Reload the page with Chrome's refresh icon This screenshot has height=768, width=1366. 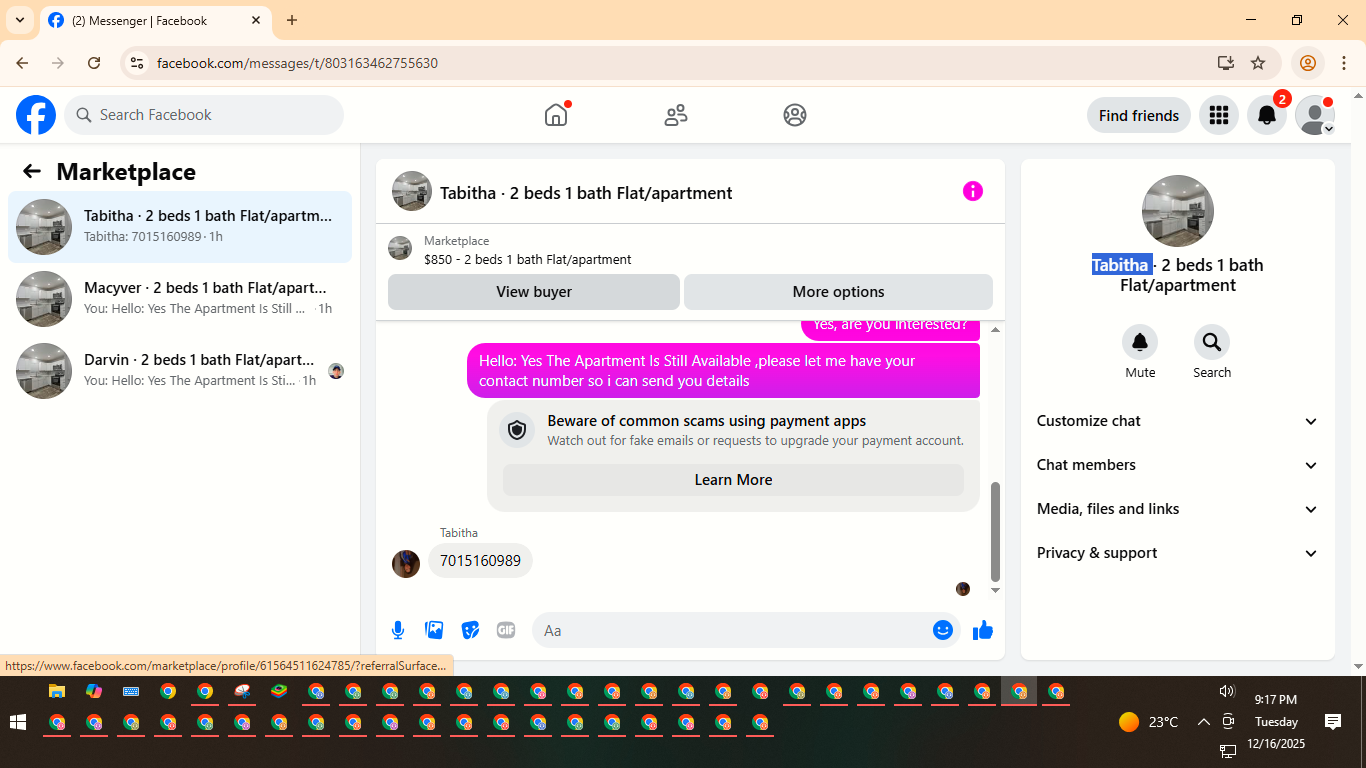click(94, 63)
